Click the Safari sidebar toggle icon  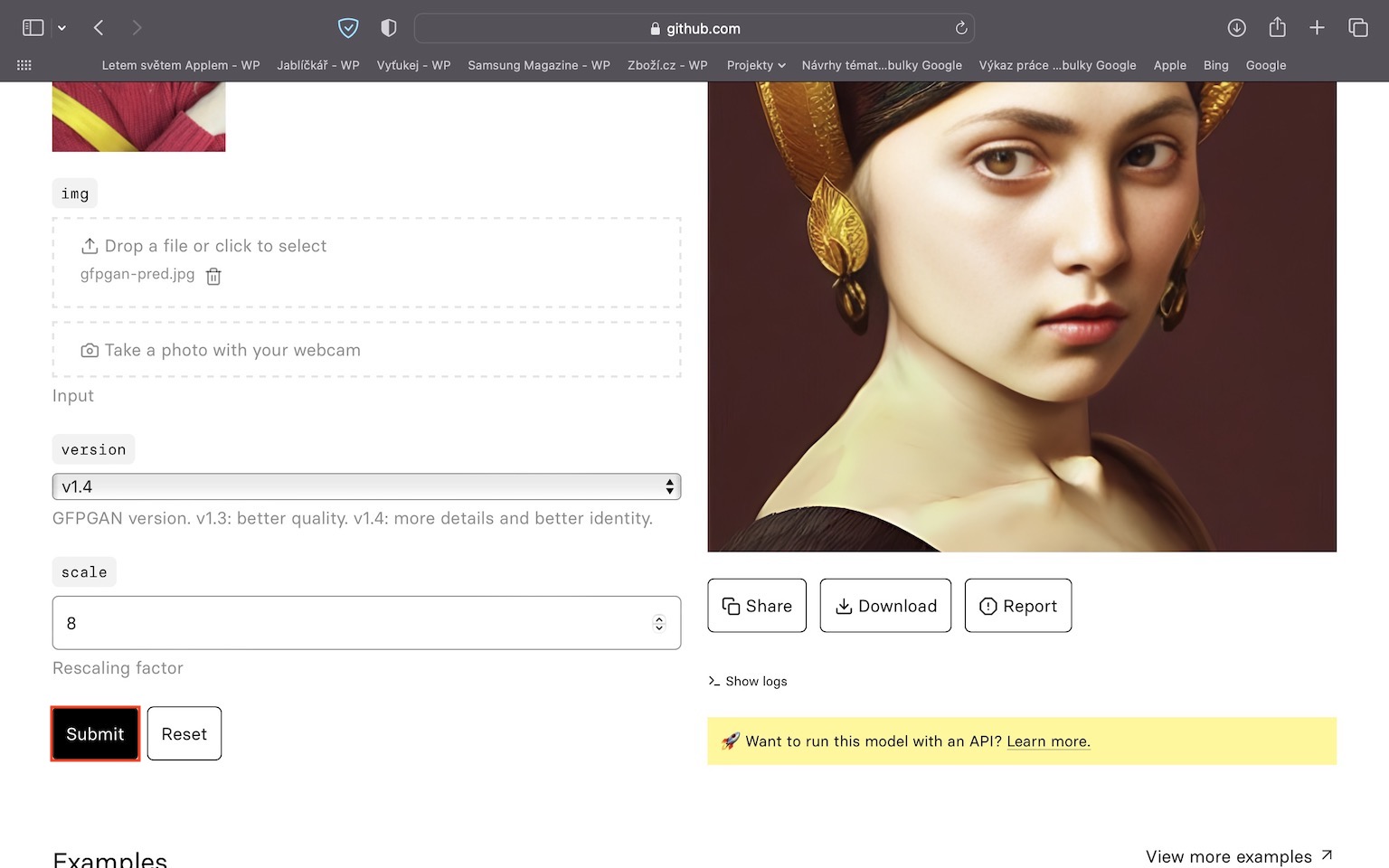pyautogui.click(x=33, y=28)
